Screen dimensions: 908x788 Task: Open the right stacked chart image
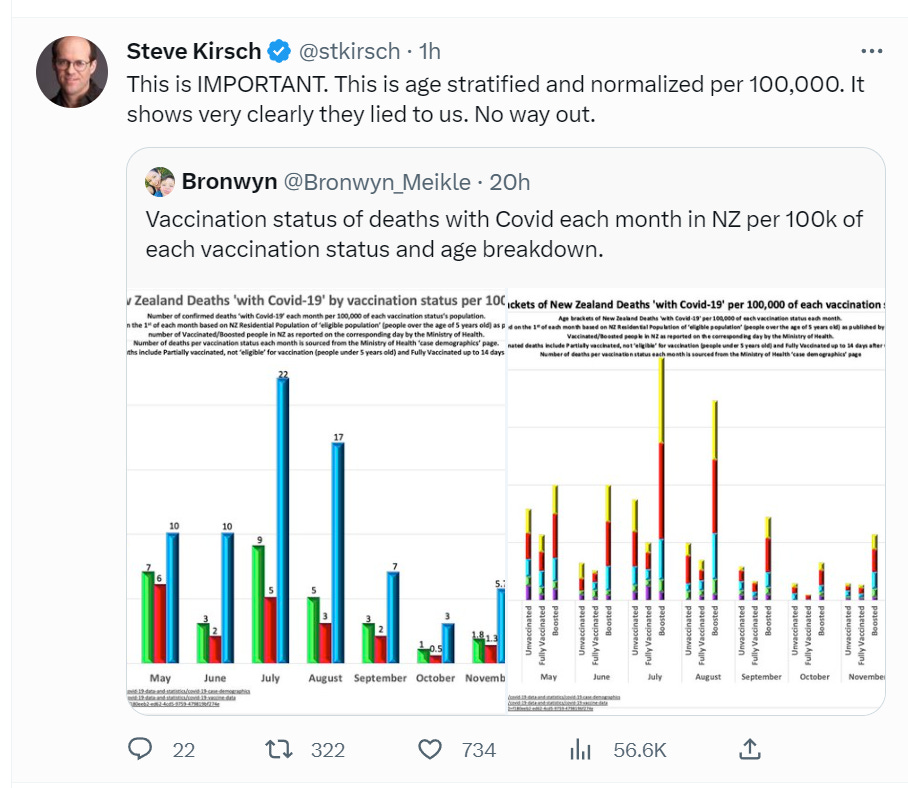tap(695, 500)
